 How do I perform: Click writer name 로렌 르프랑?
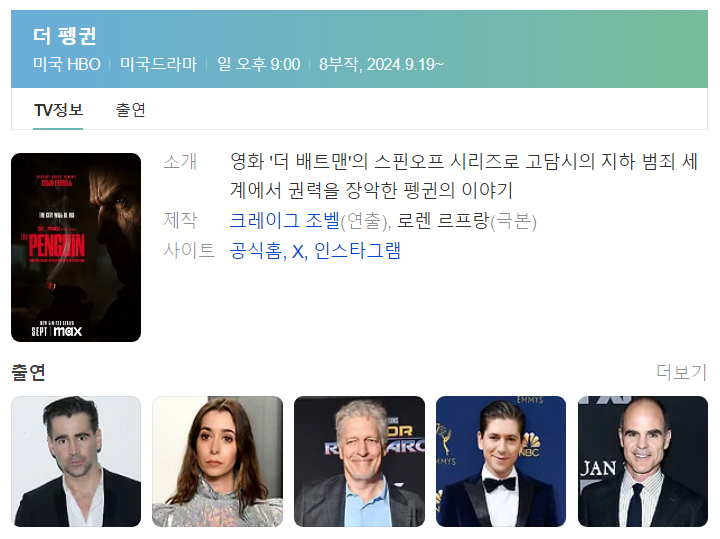pyautogui.click(x=443, y=221)
